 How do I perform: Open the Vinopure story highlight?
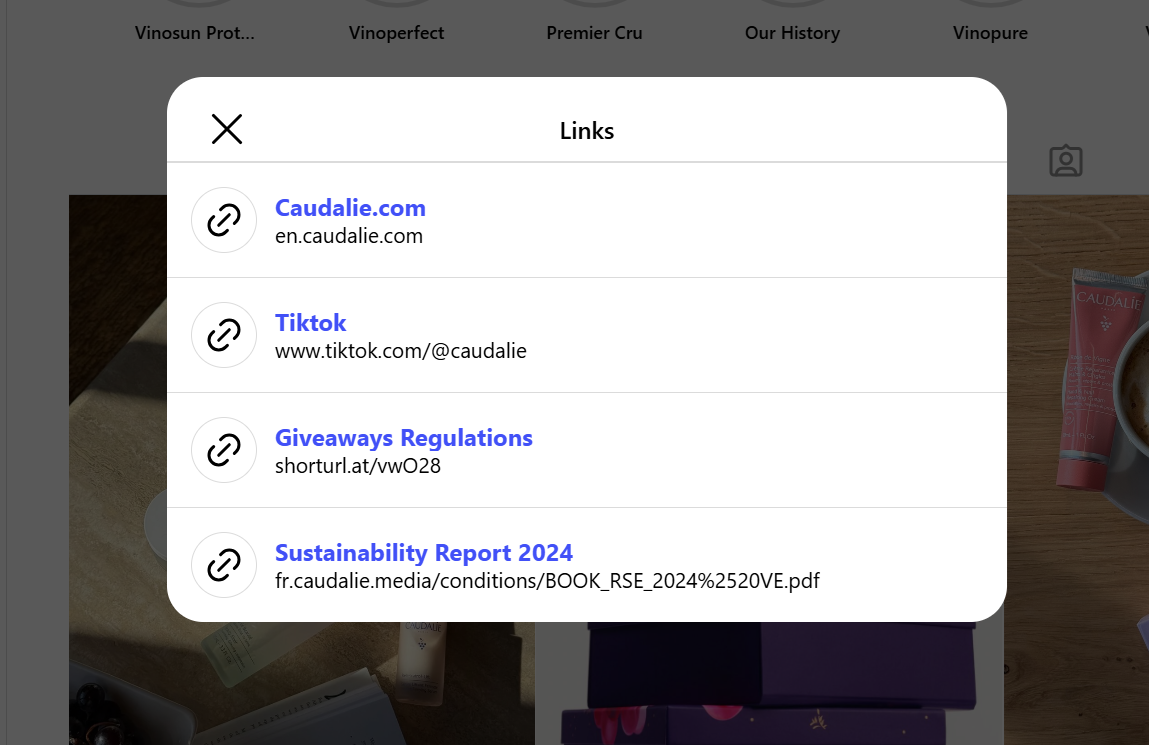point(990,32)
